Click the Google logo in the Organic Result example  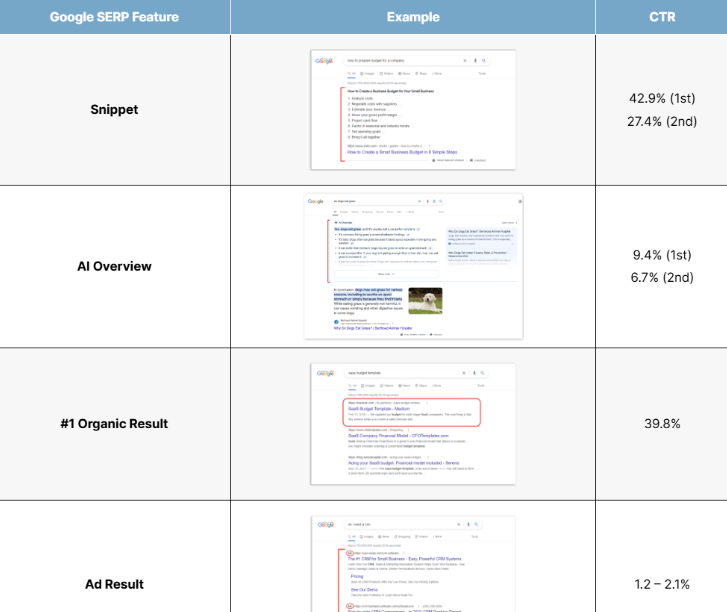(x=325, y=372)
